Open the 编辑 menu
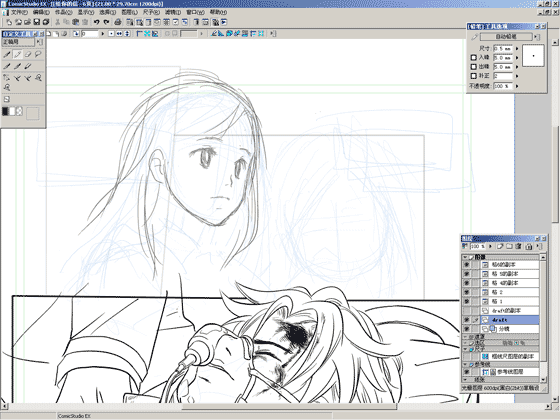This screenshot has width=560, height=420. 41,12
